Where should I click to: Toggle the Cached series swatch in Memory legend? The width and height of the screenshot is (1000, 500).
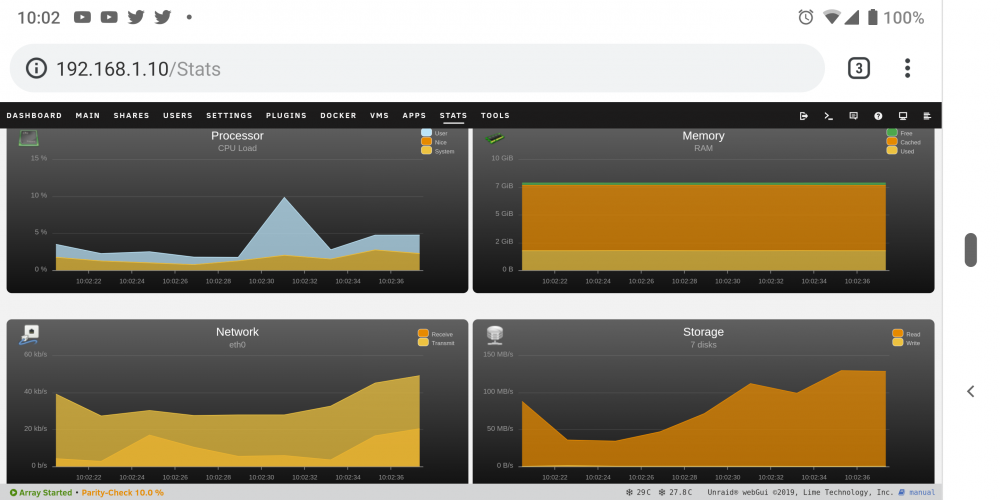pos(892,142)
